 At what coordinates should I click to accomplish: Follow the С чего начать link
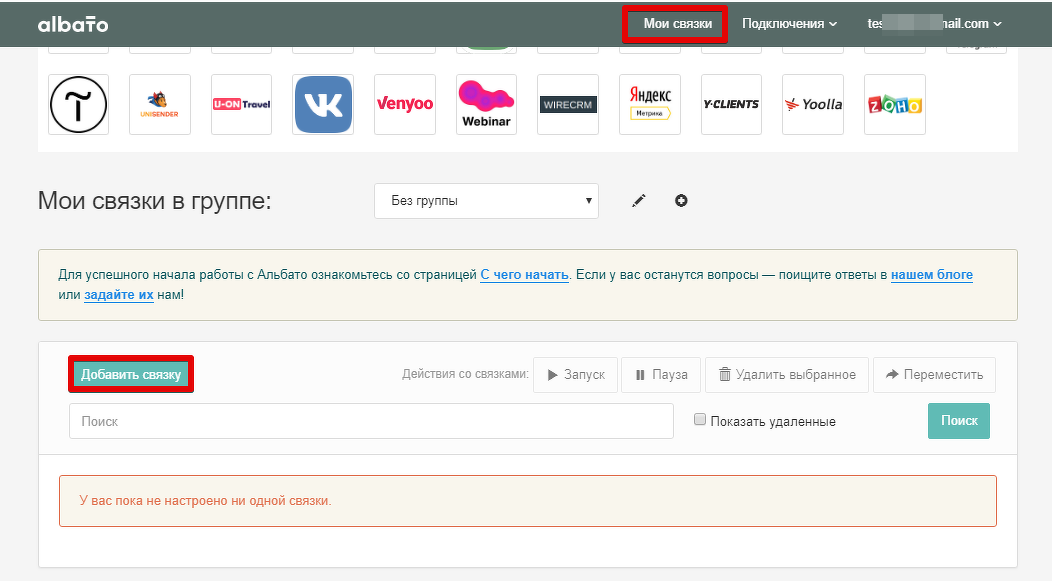point(525,275)
